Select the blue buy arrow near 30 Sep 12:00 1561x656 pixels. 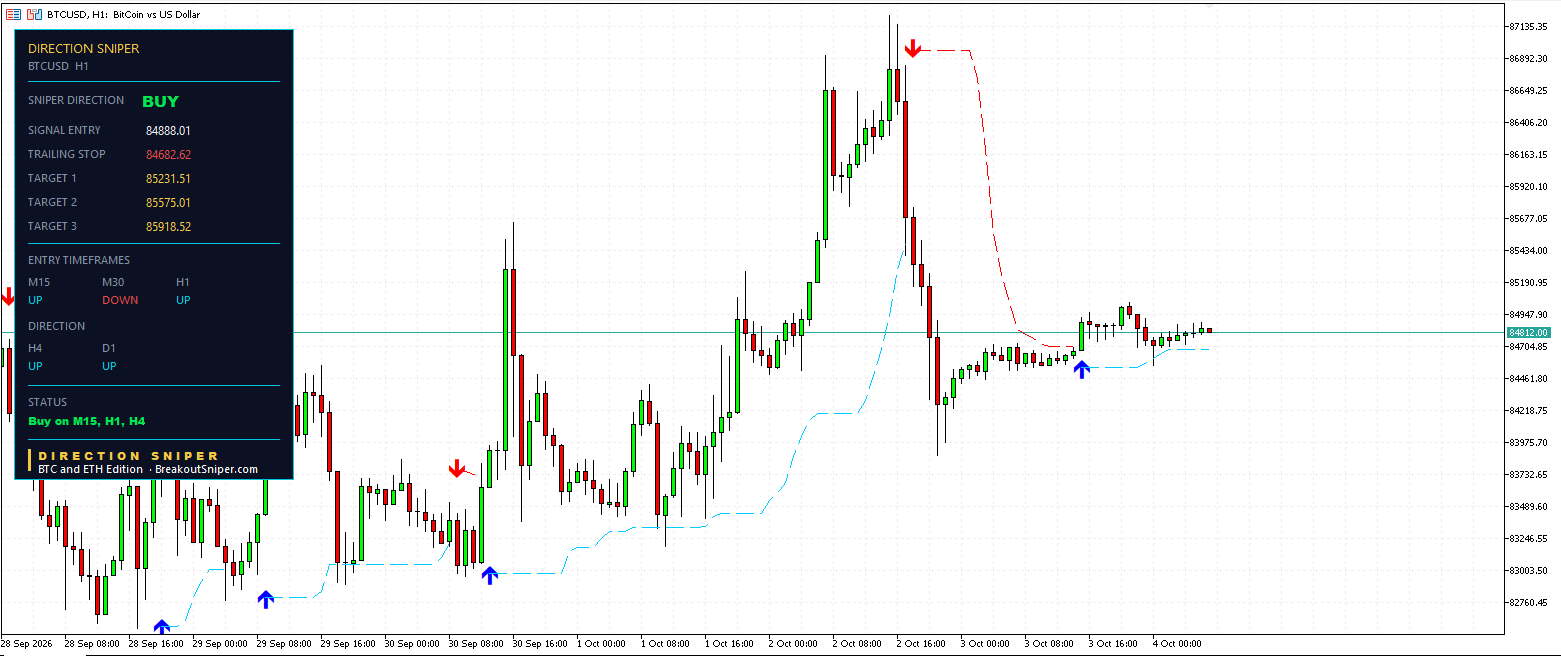(489, 575)
